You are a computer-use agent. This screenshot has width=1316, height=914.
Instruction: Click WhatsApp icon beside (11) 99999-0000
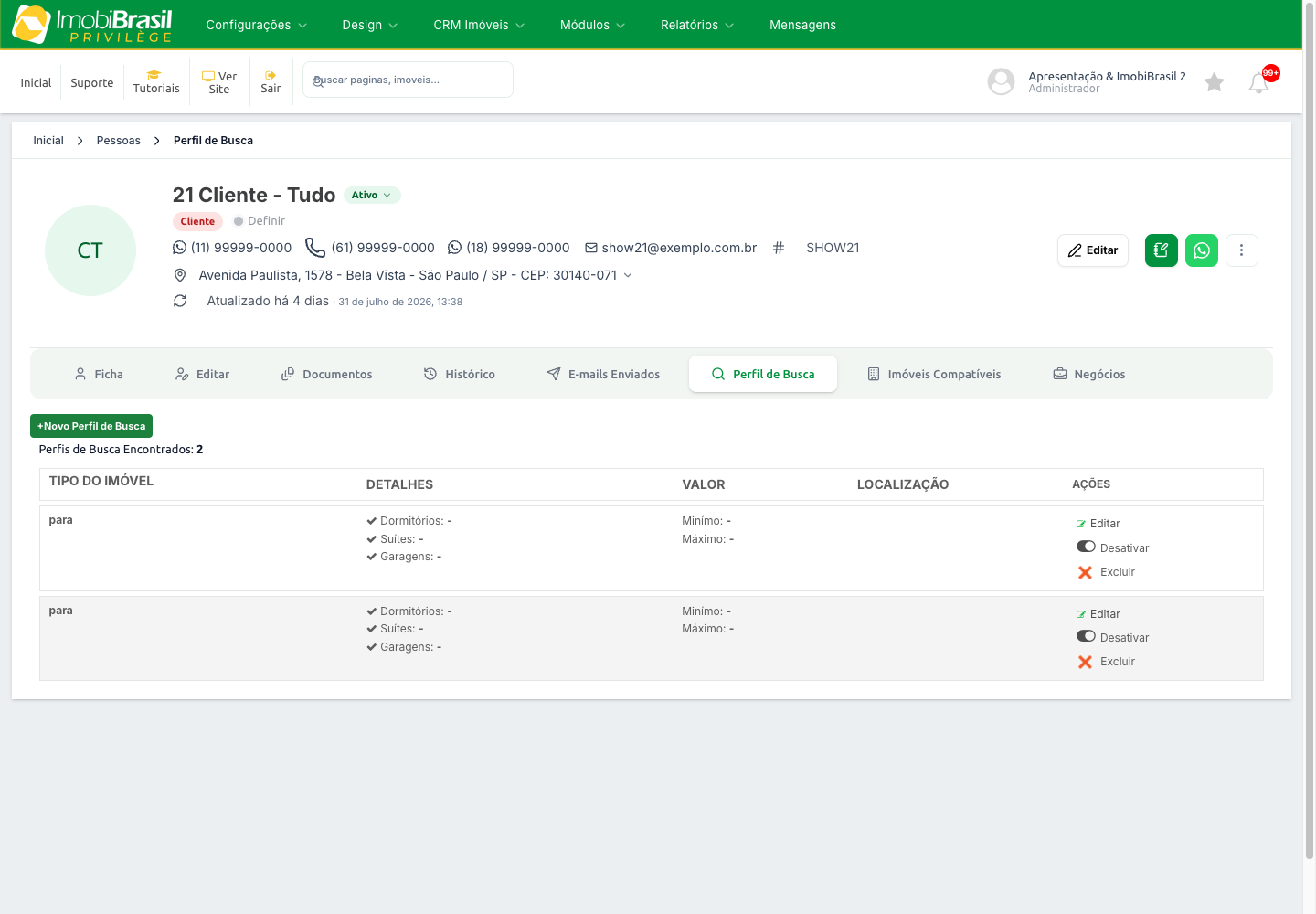click(x=179, y=248)
